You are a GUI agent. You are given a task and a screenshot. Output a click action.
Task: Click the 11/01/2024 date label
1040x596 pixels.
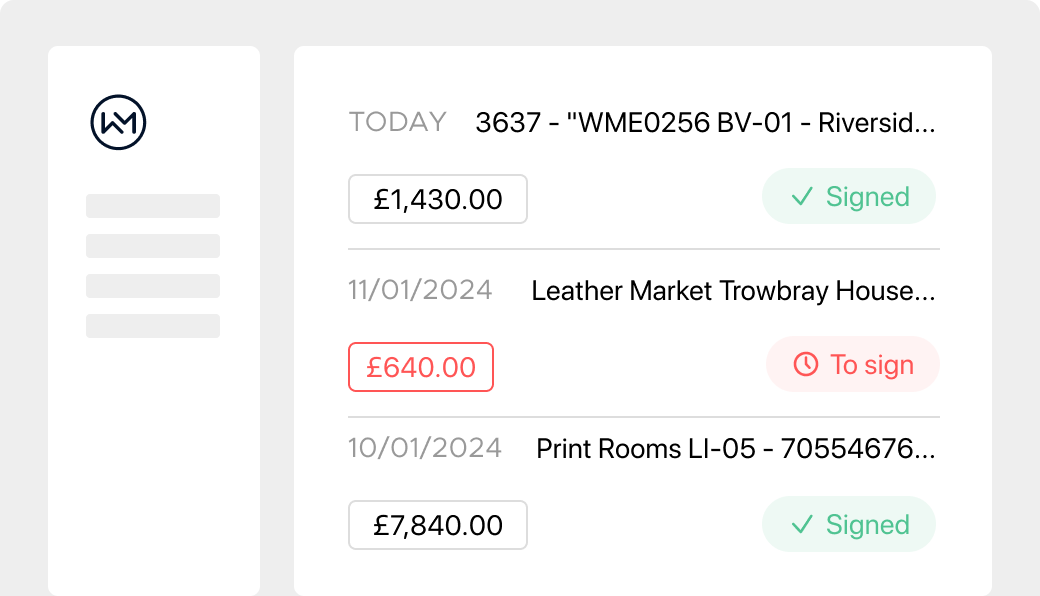pos(420,290)
